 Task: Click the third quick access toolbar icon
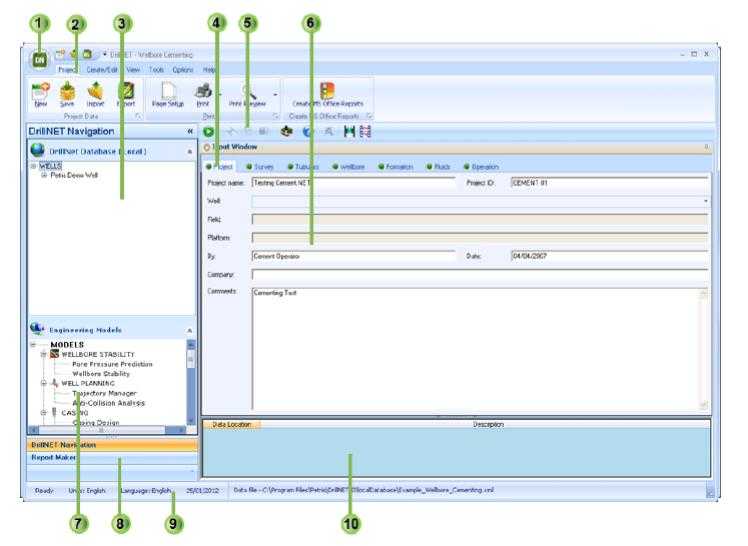click(x=87, y=55)
